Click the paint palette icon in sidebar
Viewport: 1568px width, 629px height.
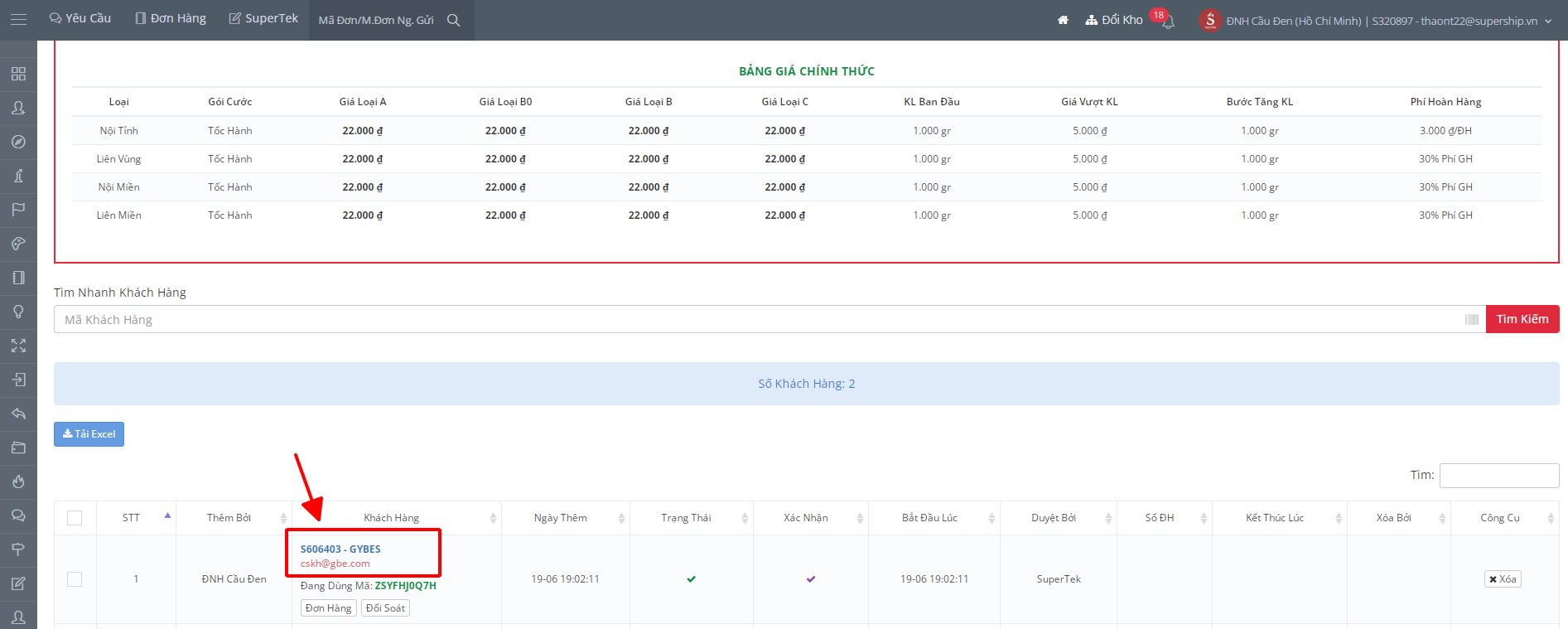[x=18, y=244]
